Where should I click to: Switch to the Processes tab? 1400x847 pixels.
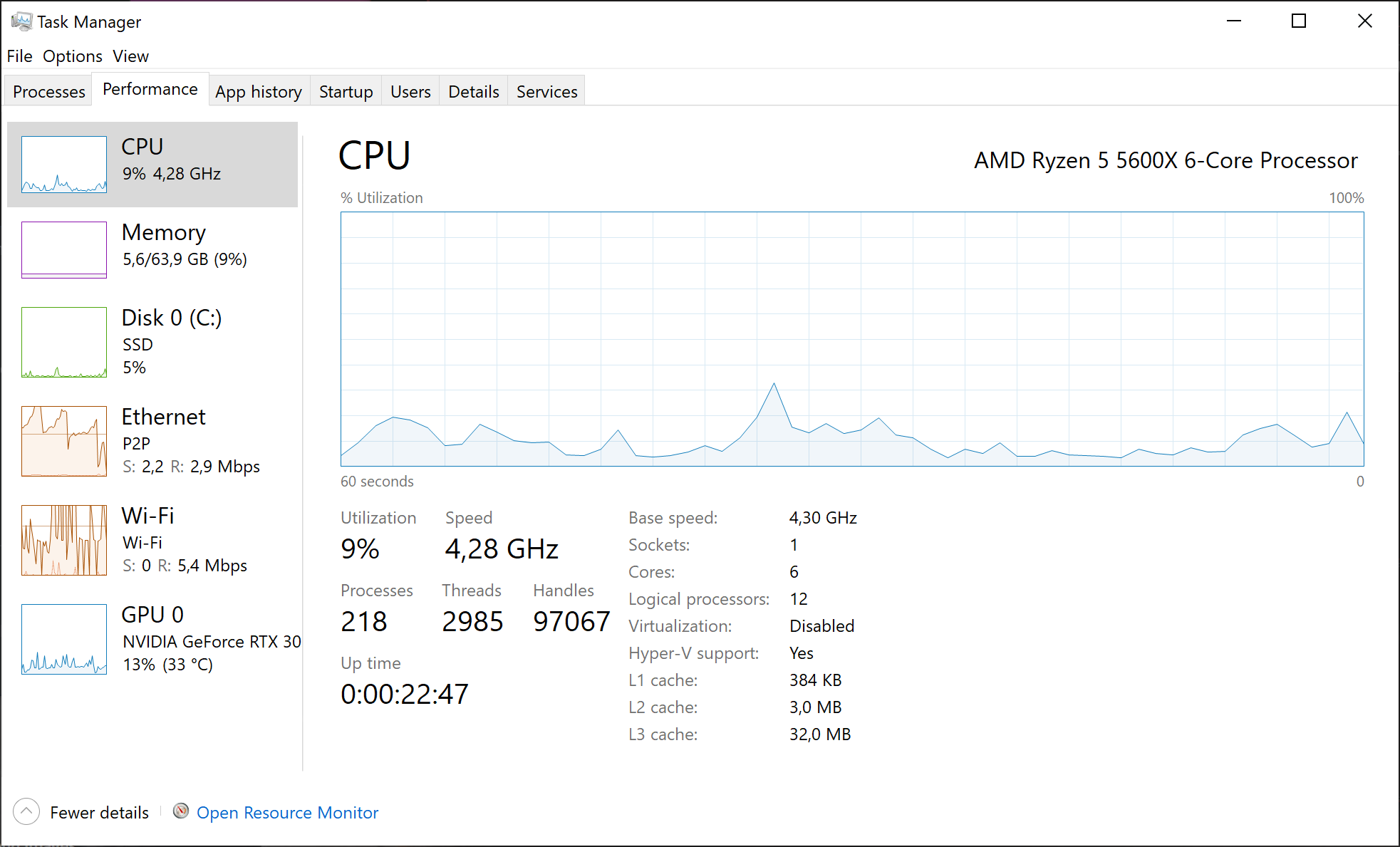point(49,91)
